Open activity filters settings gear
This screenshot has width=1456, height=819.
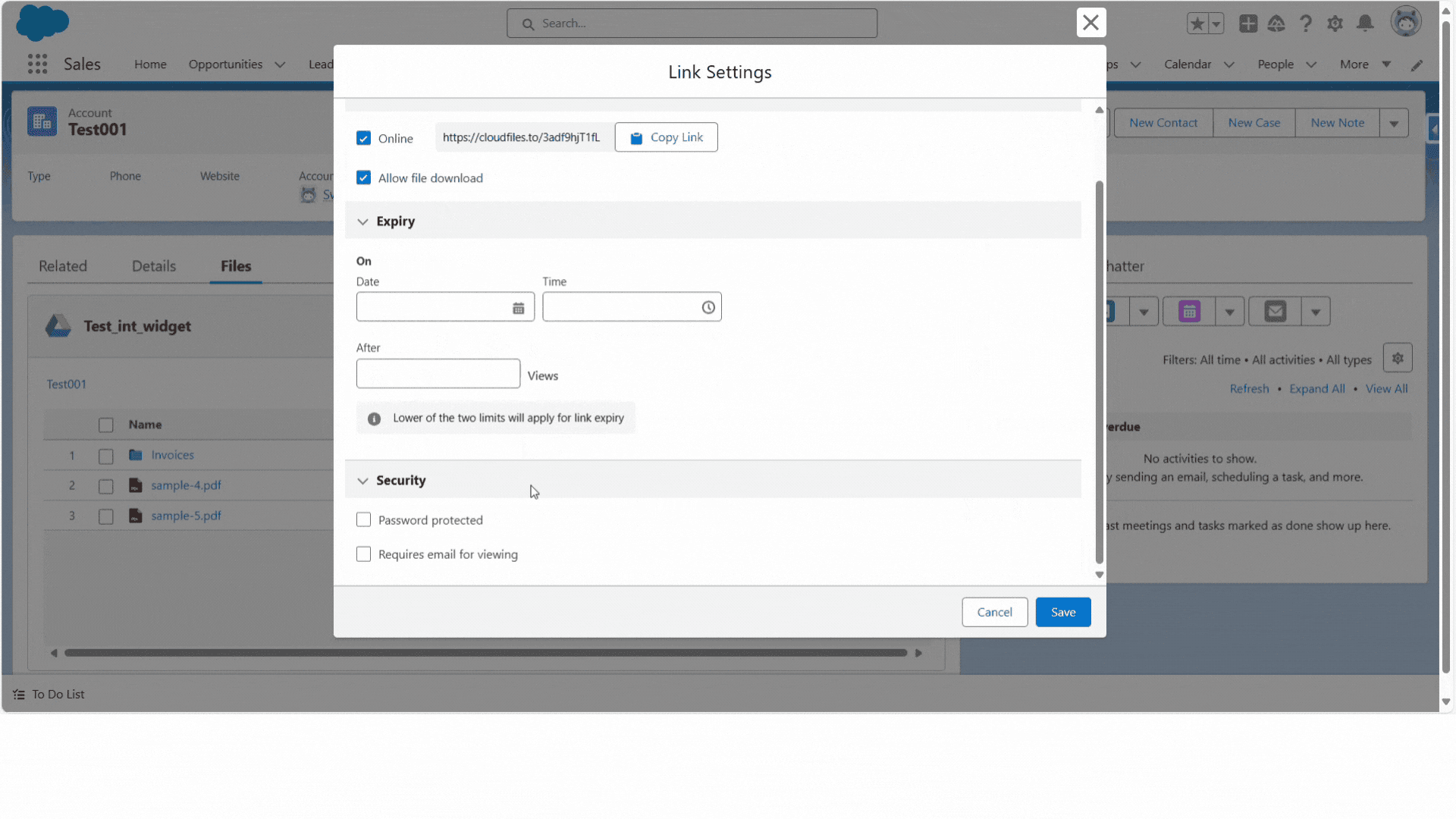click(1398, 357)
